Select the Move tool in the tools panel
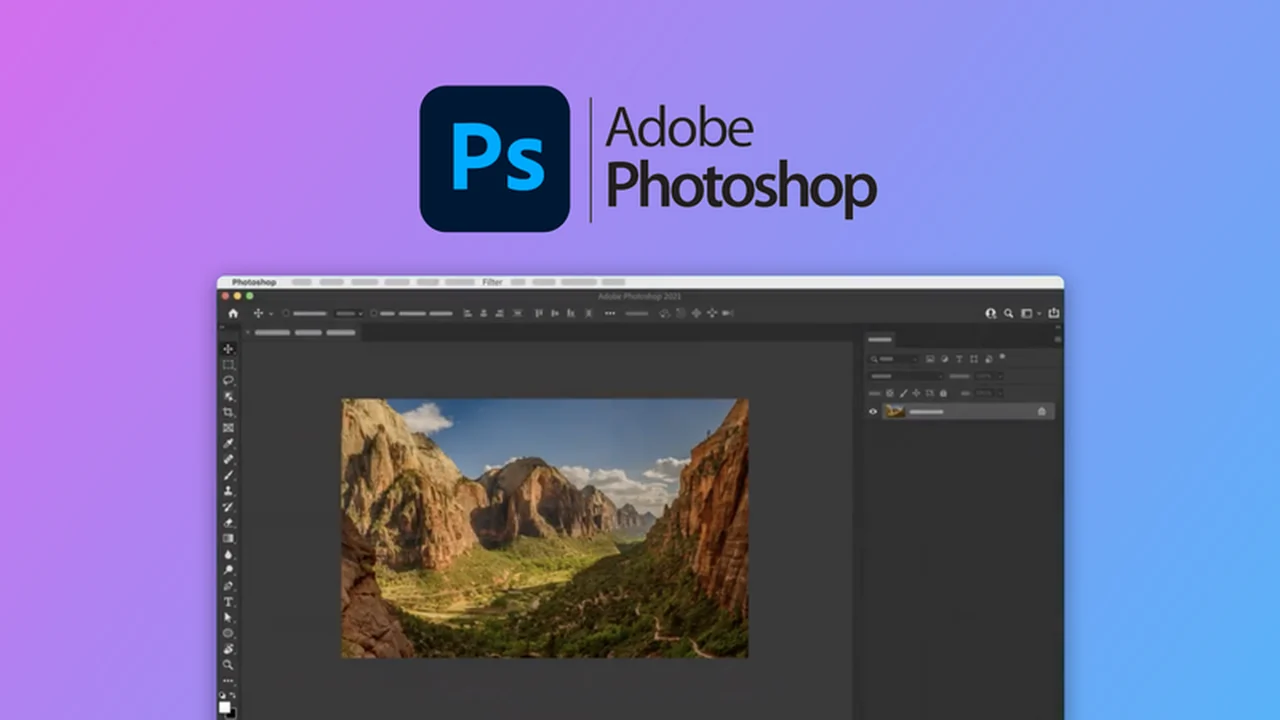This screenshot has width=1280, height=720. pyautogui.click(x=228, y=349)
